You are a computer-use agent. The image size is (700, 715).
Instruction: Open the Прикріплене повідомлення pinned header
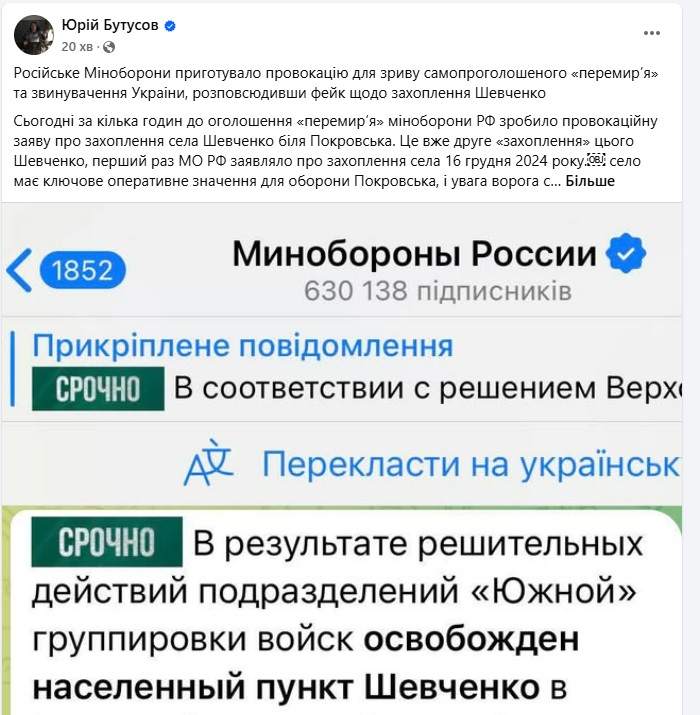point(242,346)
